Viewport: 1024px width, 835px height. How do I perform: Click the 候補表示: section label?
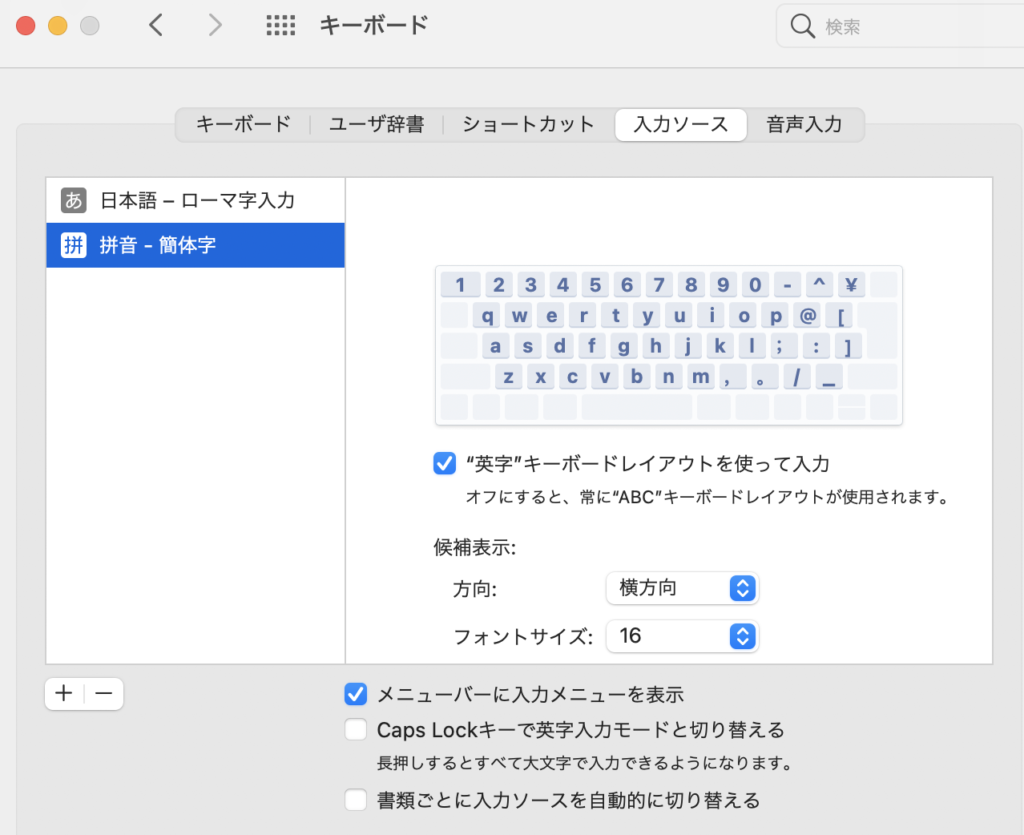(x=475, y=547)
